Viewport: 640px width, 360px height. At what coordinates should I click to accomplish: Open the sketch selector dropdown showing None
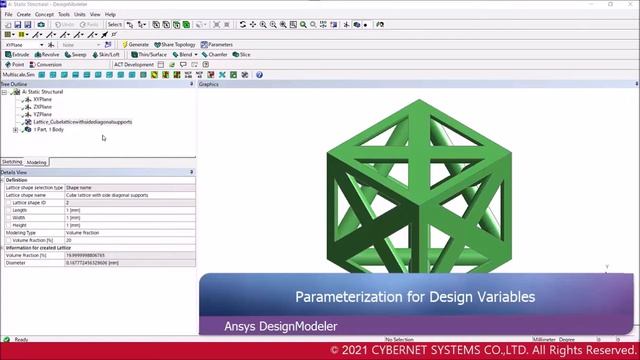click(x=98, y=45)
